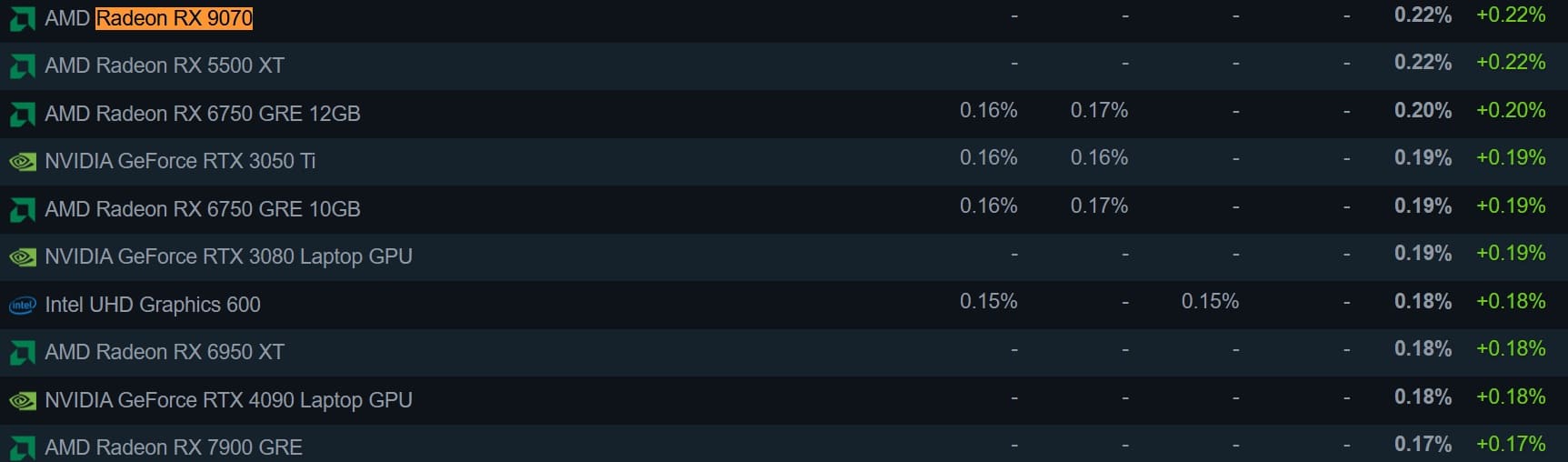
Task: Click the Intel UHD Graphics 600 label
Action: [153, 305]
